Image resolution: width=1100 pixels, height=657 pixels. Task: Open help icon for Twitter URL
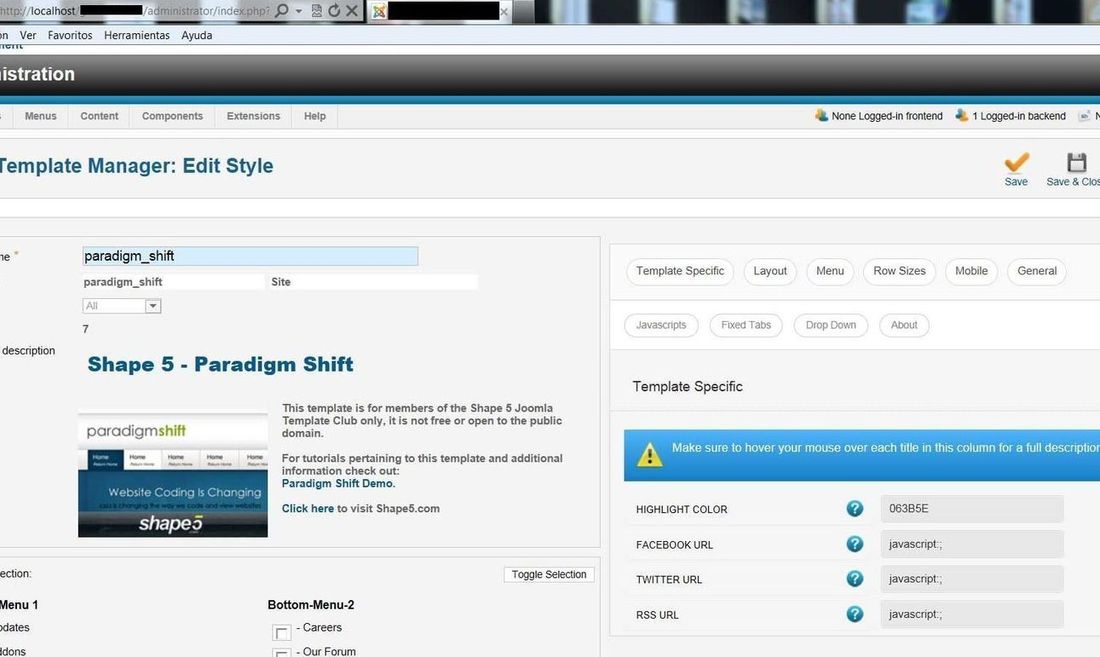[x=854, y=578]
